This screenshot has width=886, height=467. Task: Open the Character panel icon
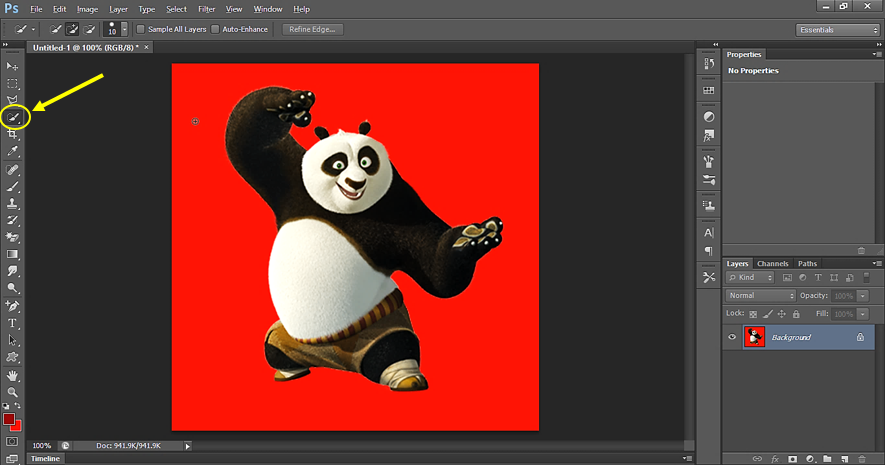[x=709, y=232]
